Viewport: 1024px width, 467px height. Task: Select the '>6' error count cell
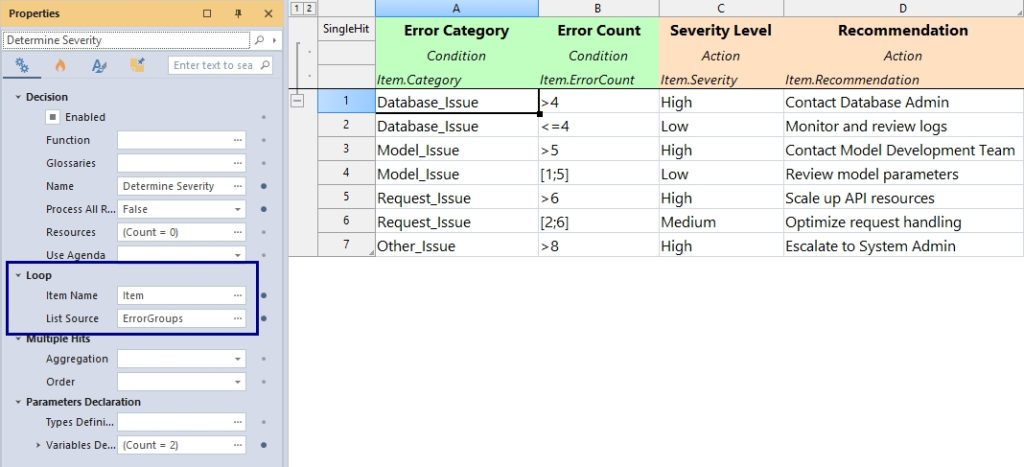599,198
